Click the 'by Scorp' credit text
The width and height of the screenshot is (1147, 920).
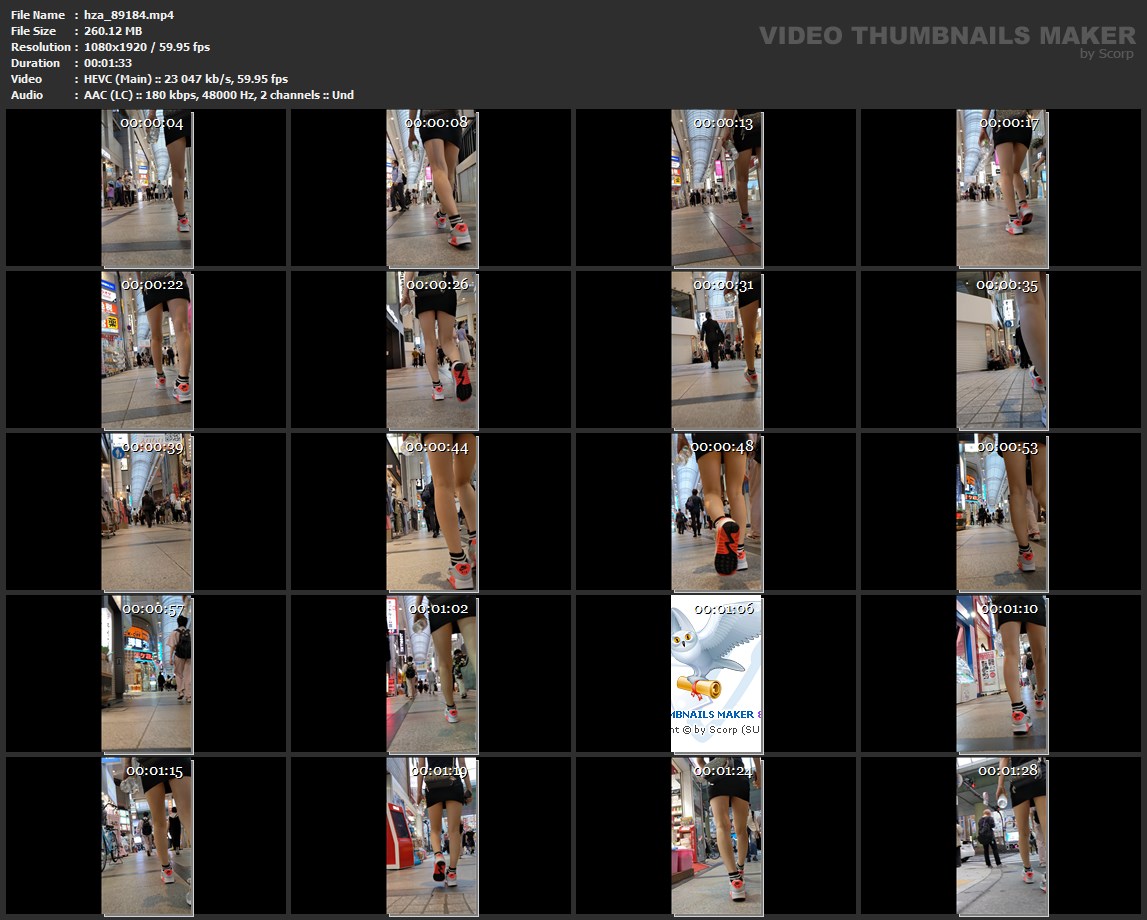tap(1107, 54)
